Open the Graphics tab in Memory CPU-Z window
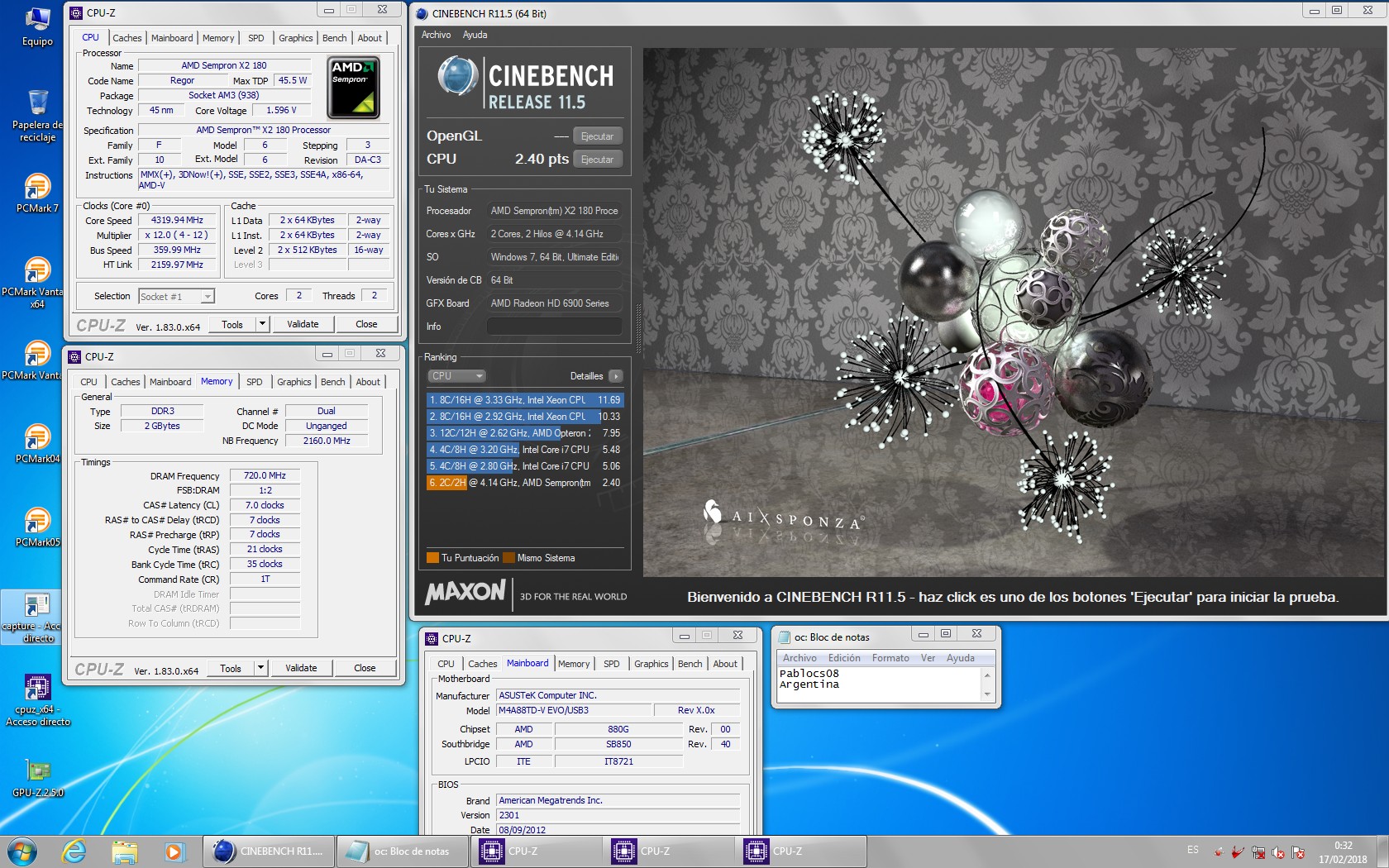This screenshot has height=868, width=1389. [x=294, y=382]
